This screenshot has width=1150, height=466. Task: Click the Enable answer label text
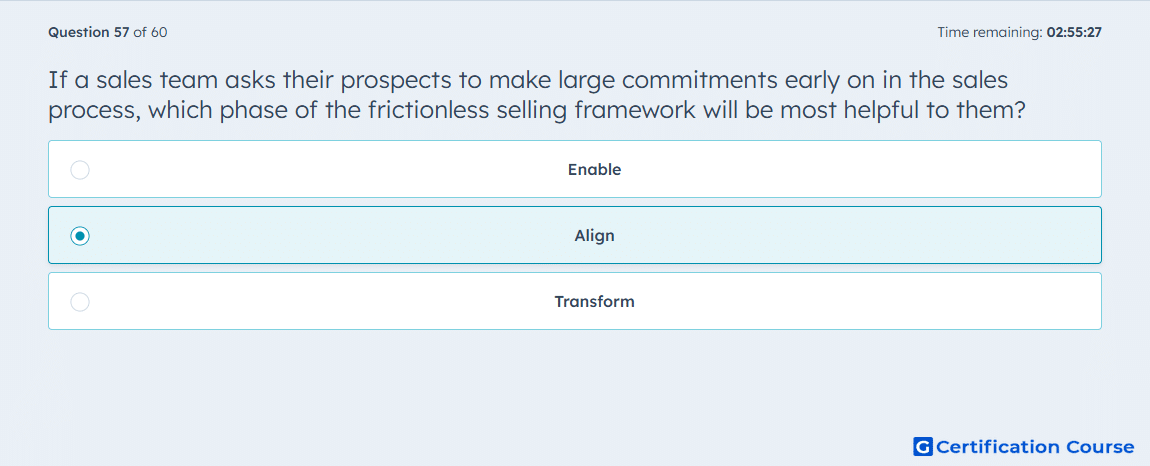coord(594,170)
